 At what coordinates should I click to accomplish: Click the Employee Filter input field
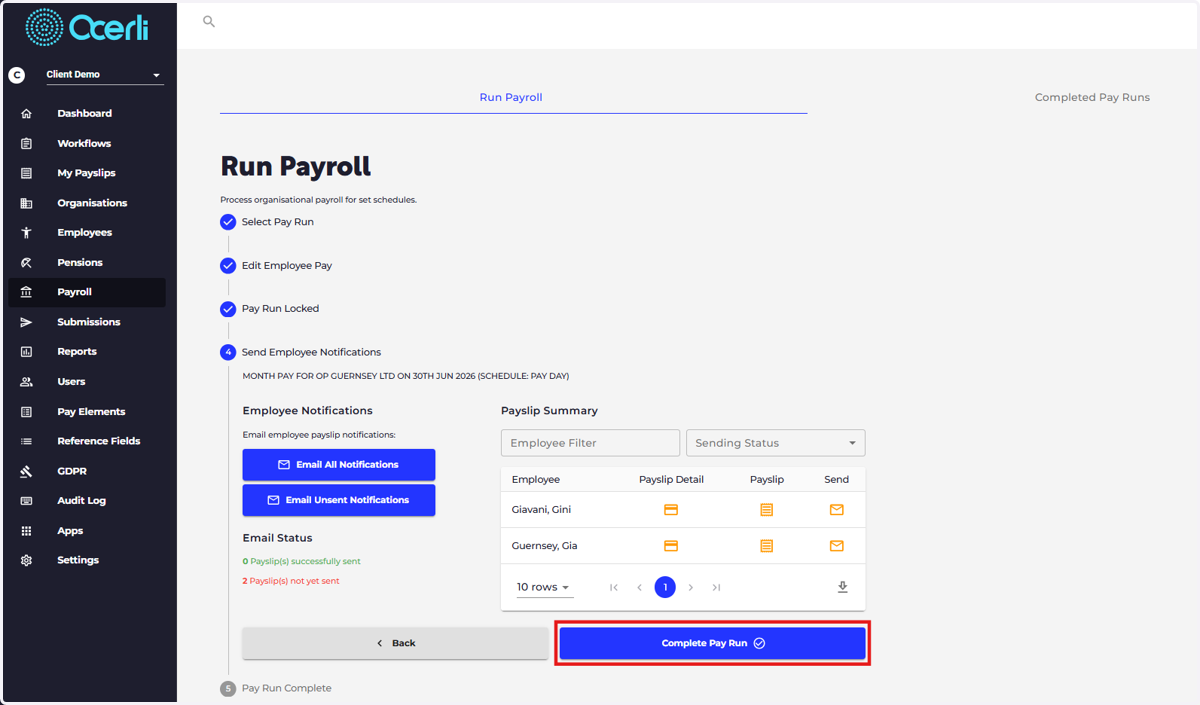click(x=590, y=443)
